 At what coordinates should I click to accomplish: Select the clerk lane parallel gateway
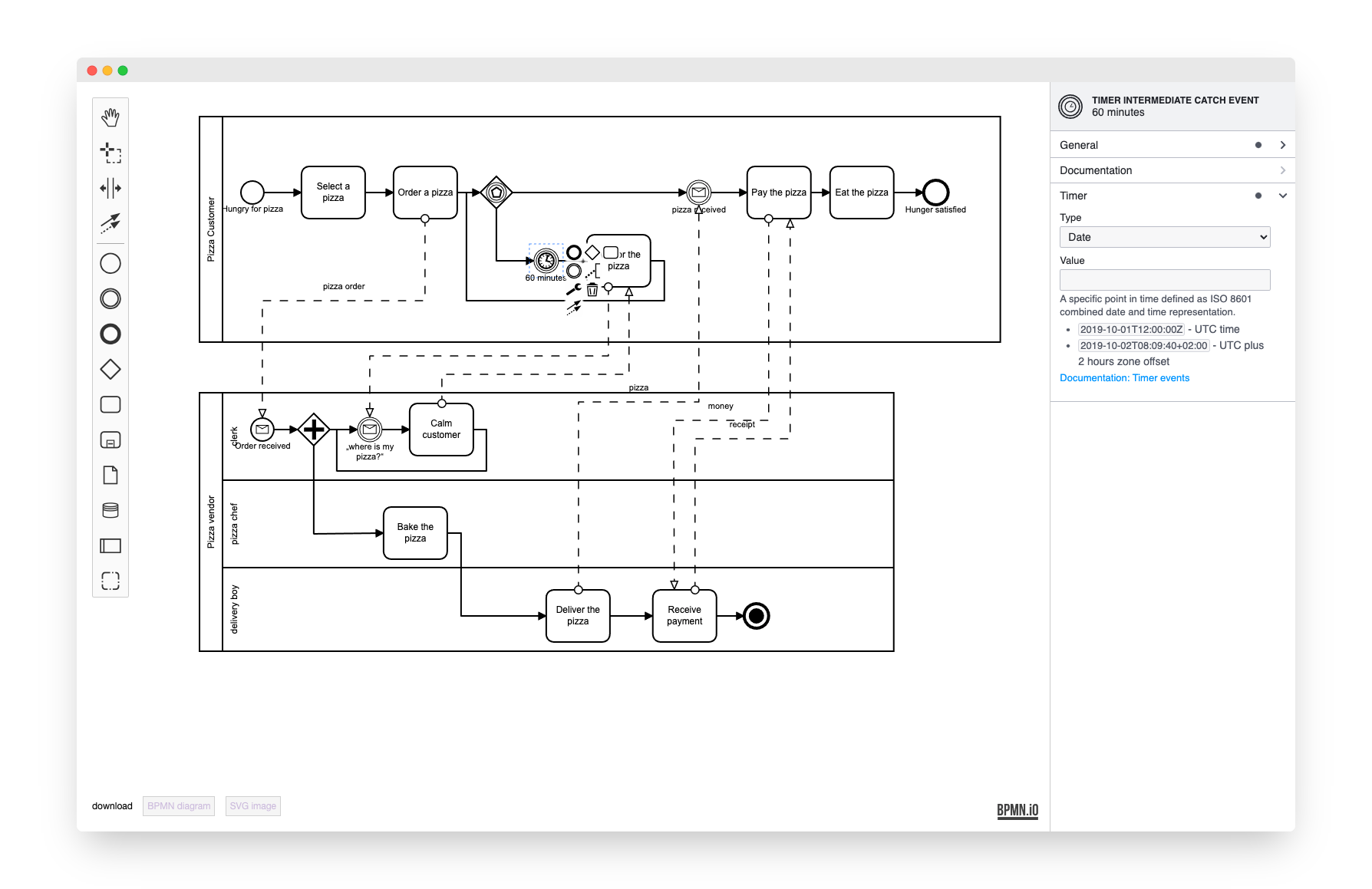coord(314,430)
